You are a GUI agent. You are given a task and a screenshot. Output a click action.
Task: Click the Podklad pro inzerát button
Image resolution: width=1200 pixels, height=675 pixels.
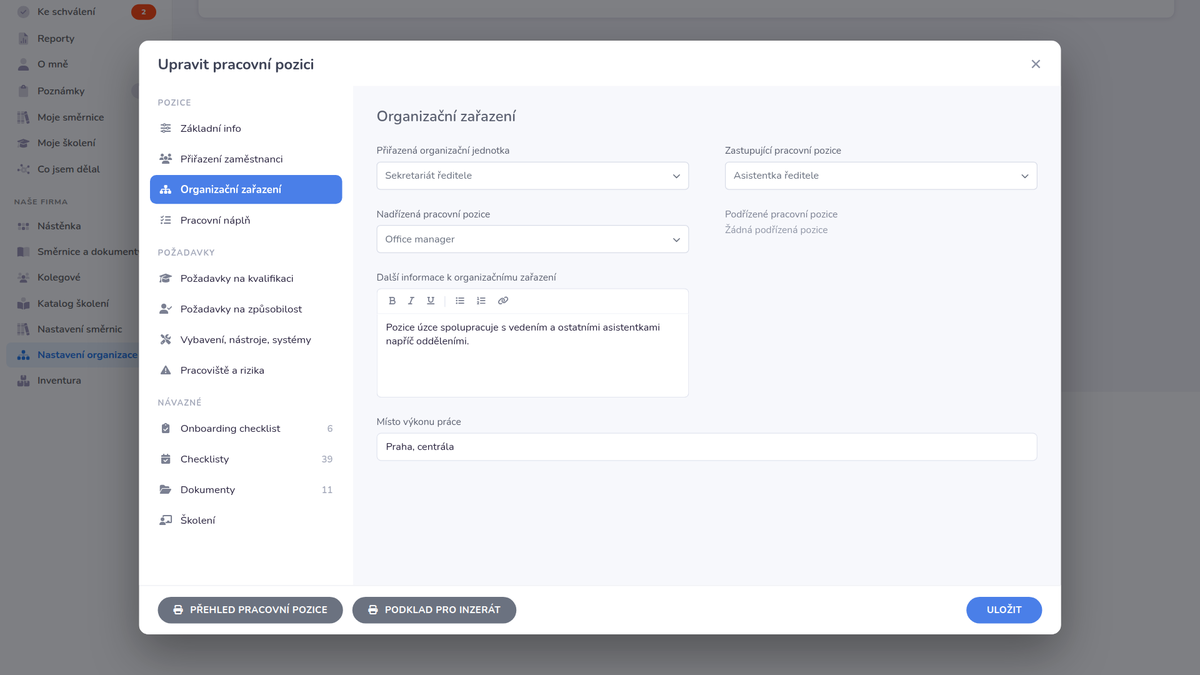coord(434,610)
